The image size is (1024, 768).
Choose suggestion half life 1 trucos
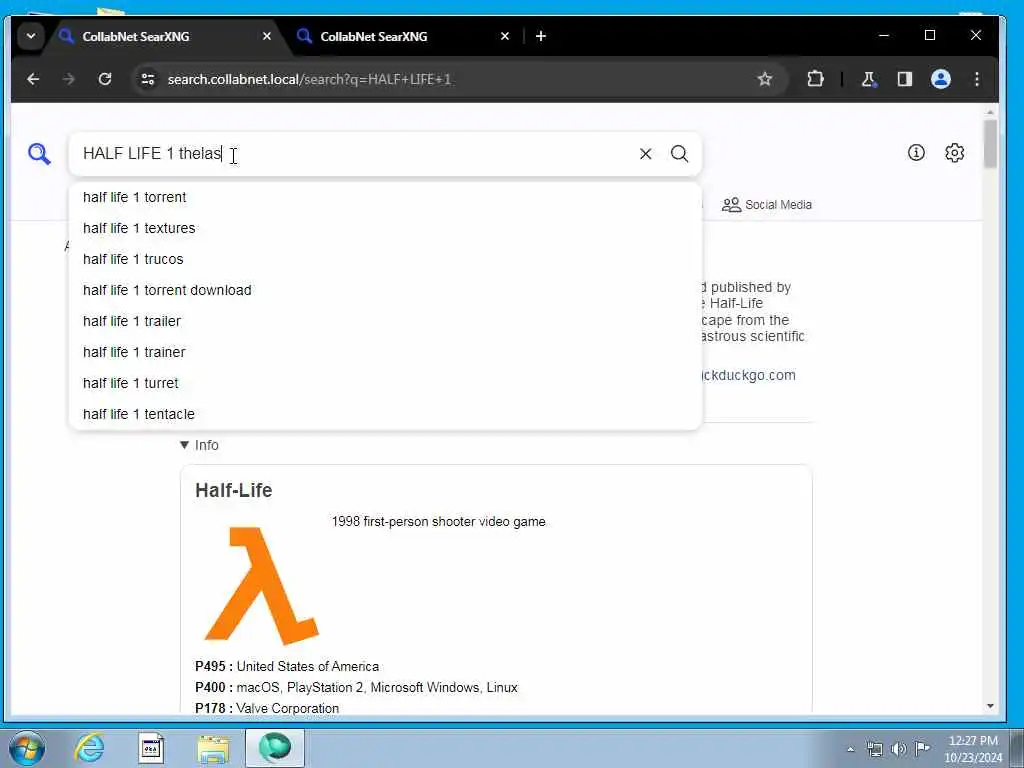click(x=385, y=259)
